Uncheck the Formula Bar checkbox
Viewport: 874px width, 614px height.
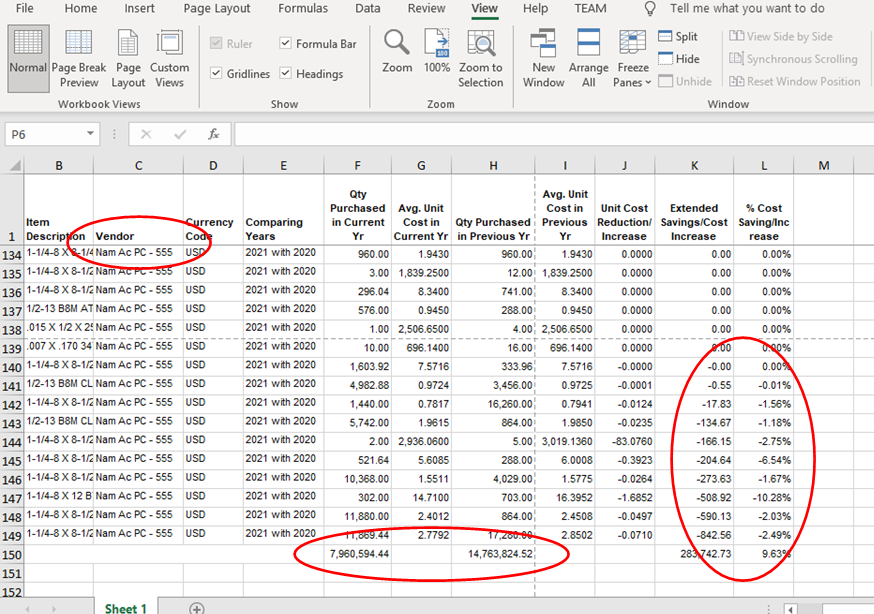pos(285,43)
